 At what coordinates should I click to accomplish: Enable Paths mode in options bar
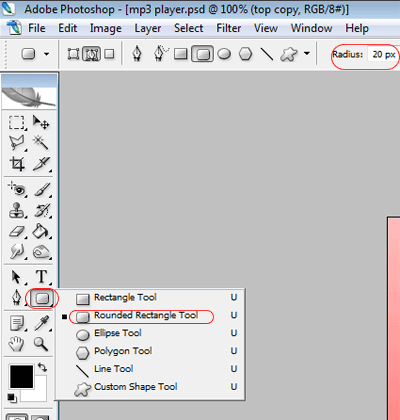91,54
